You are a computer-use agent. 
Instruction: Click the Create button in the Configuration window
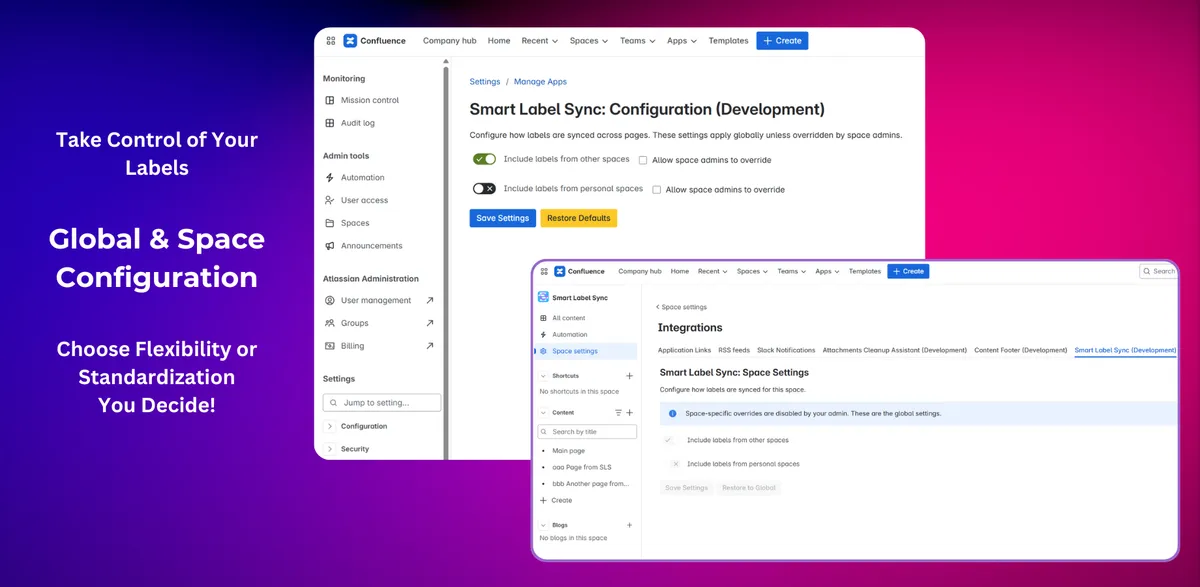pyautogui.click(x=782, y=41)
